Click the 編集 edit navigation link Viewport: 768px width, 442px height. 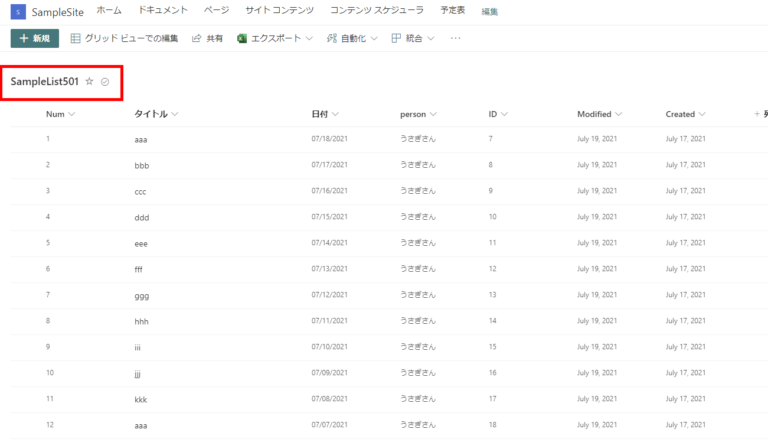tap(490, 11)
